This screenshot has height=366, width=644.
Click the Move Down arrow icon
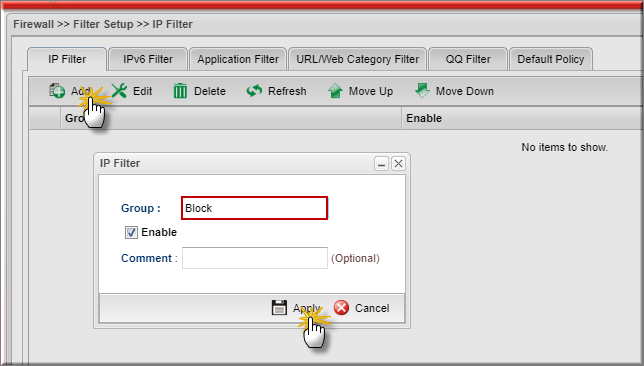(422, 91)
